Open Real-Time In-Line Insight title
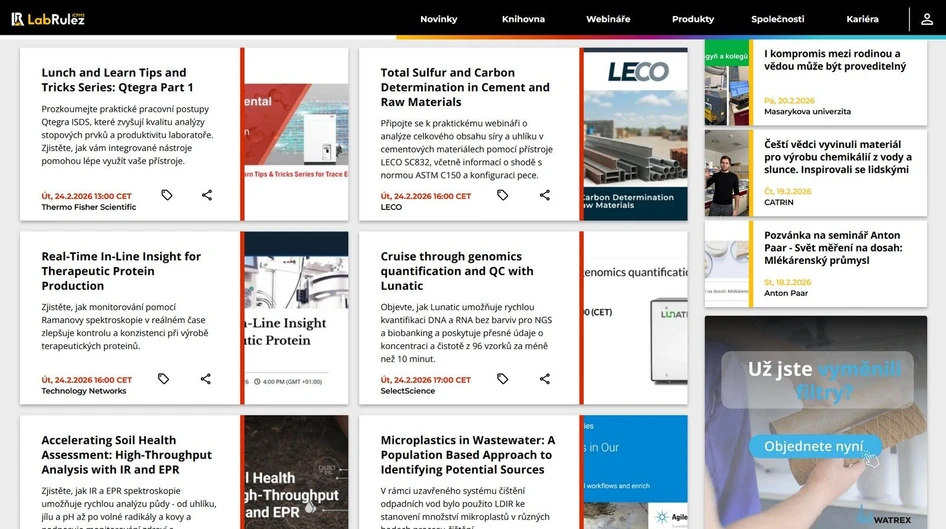This screenshot has width=946, height=529. click(121, 271)
